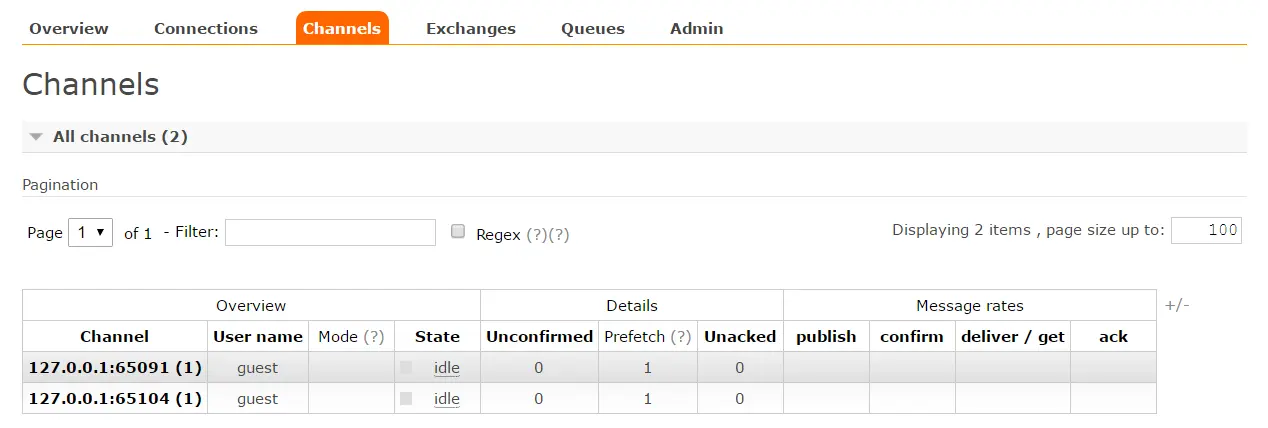Click the Filter text input field

(330, 232)
